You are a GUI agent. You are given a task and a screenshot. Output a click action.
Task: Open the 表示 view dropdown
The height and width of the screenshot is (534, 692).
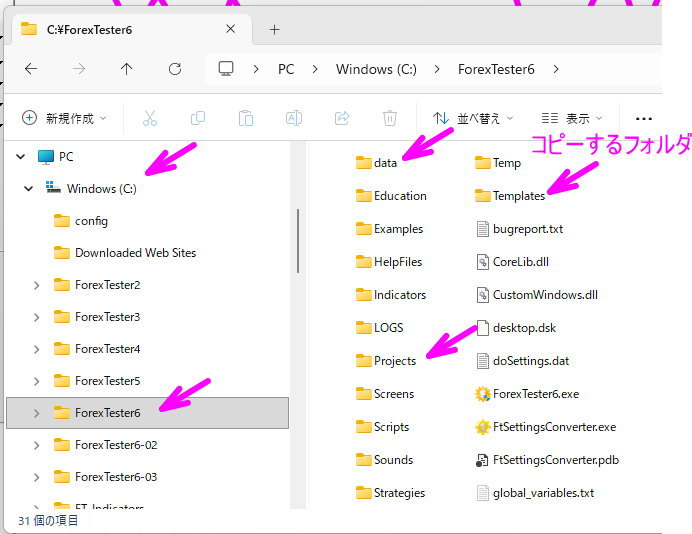572,118
